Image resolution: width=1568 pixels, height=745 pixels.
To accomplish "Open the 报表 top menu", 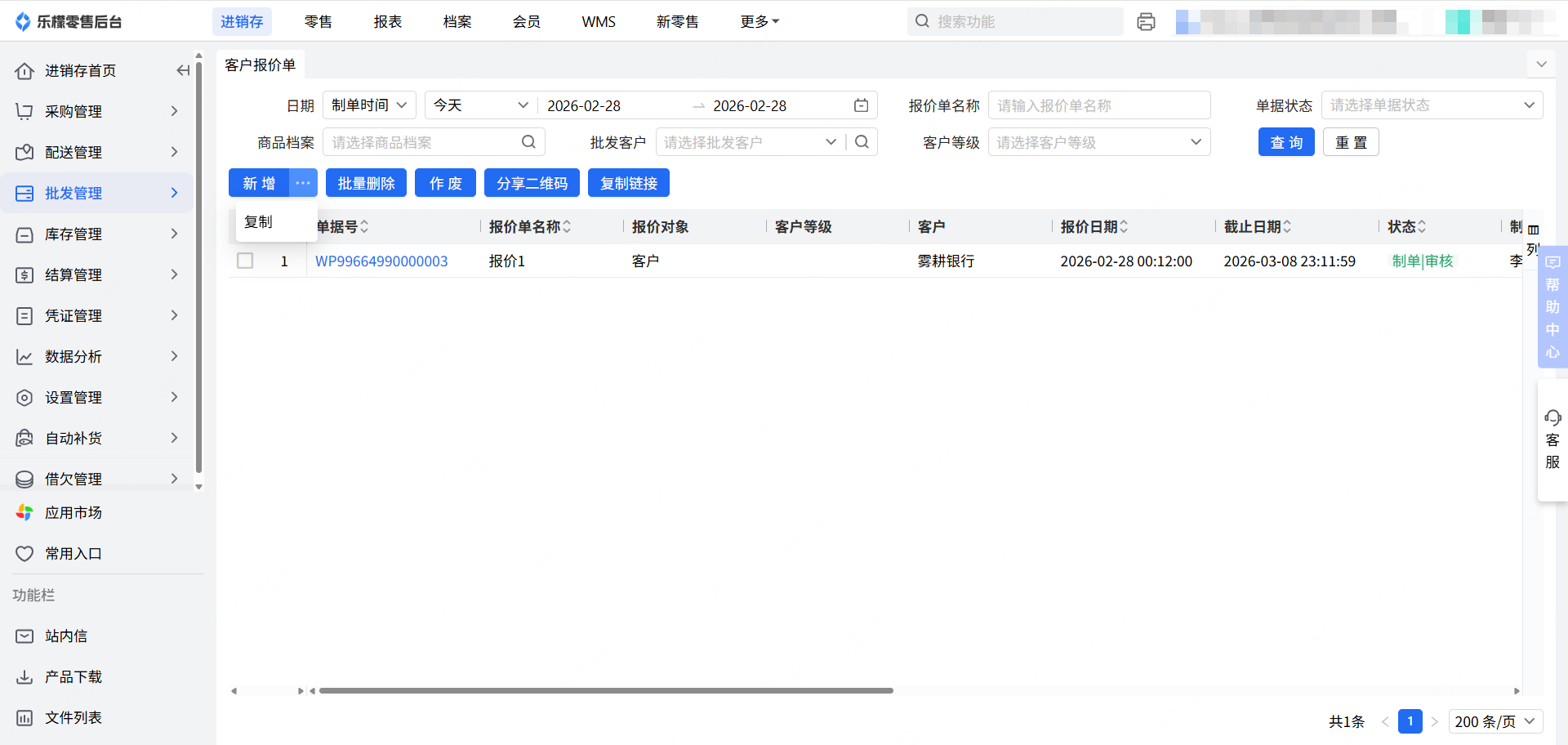I will click(x=387, y=22).
